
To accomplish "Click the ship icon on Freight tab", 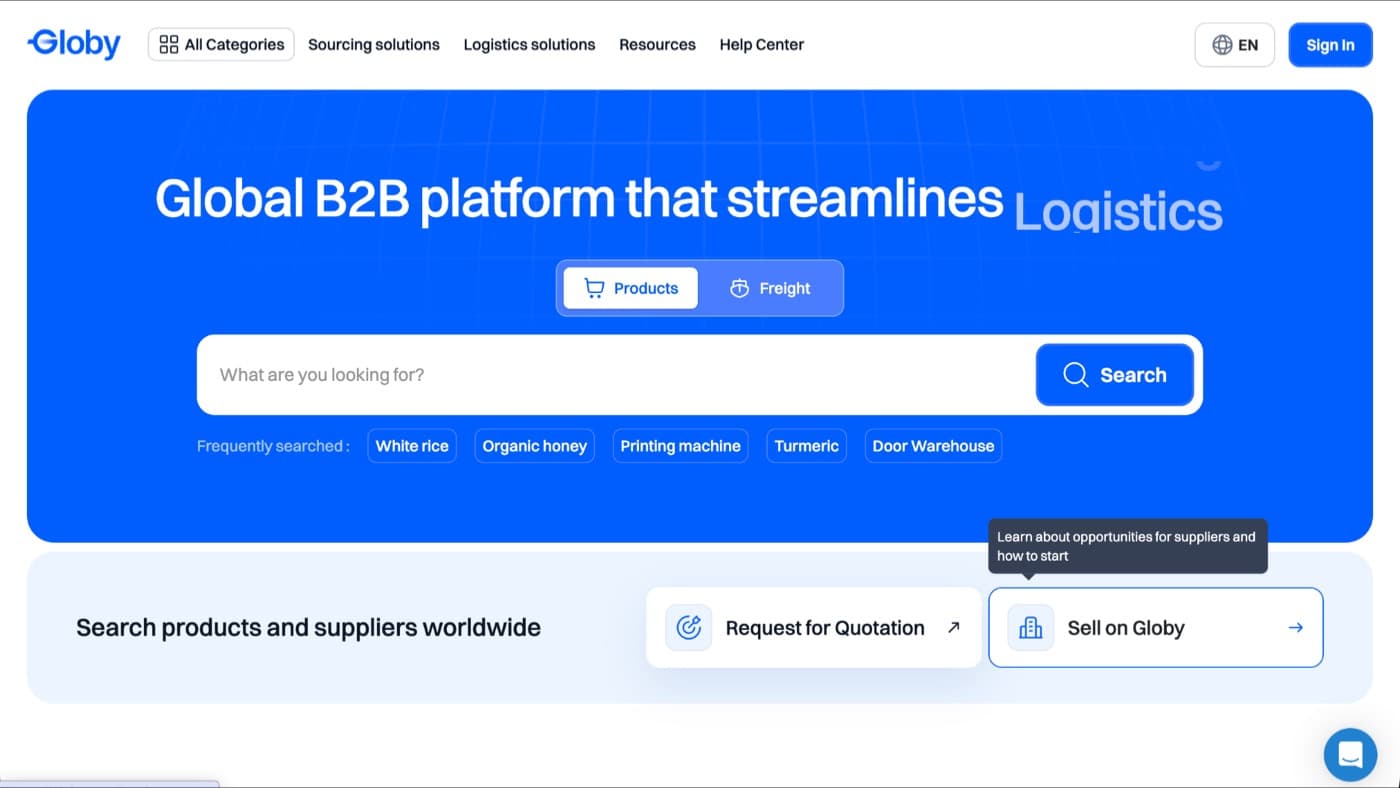I will 739,288.
